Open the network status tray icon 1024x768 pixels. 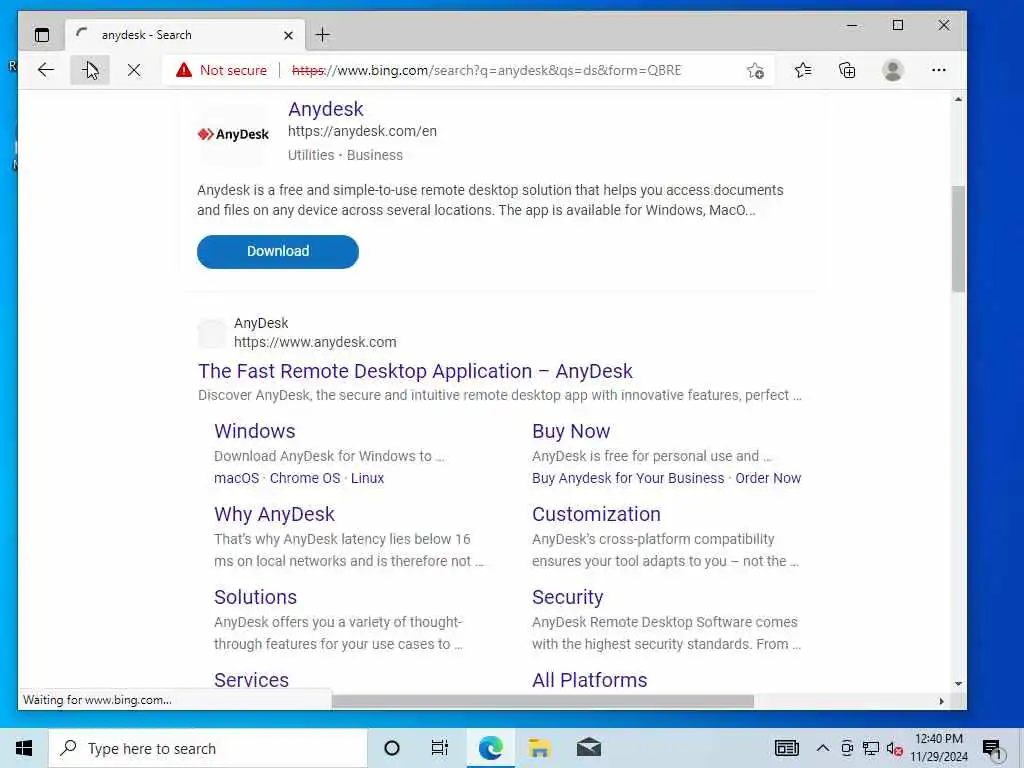point(871,748)
